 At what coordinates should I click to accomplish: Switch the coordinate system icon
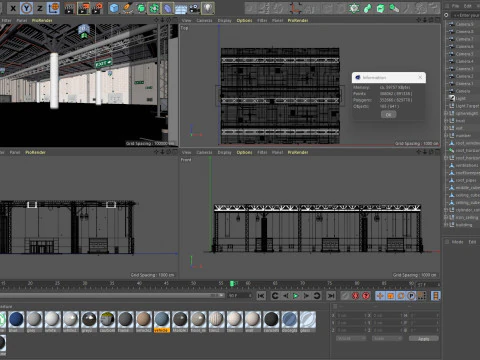pyautogui.click(x=53, y=8)
